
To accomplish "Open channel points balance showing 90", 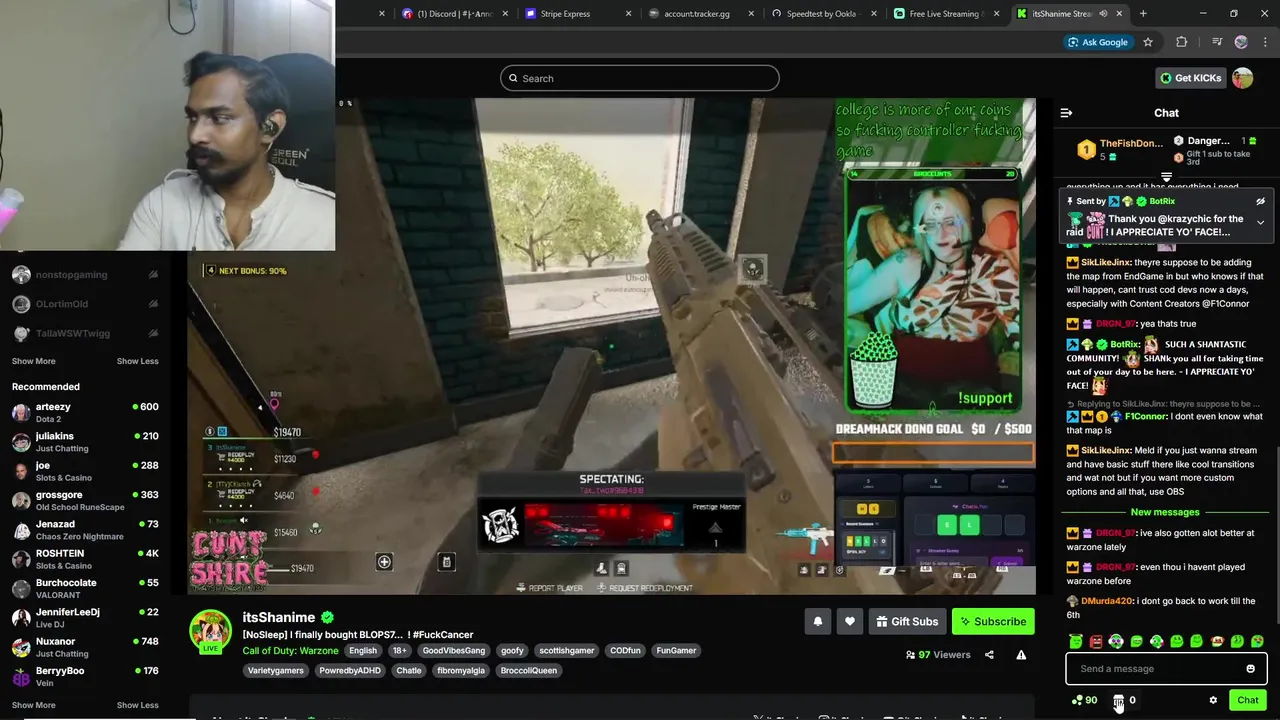I will point(1084,700).
